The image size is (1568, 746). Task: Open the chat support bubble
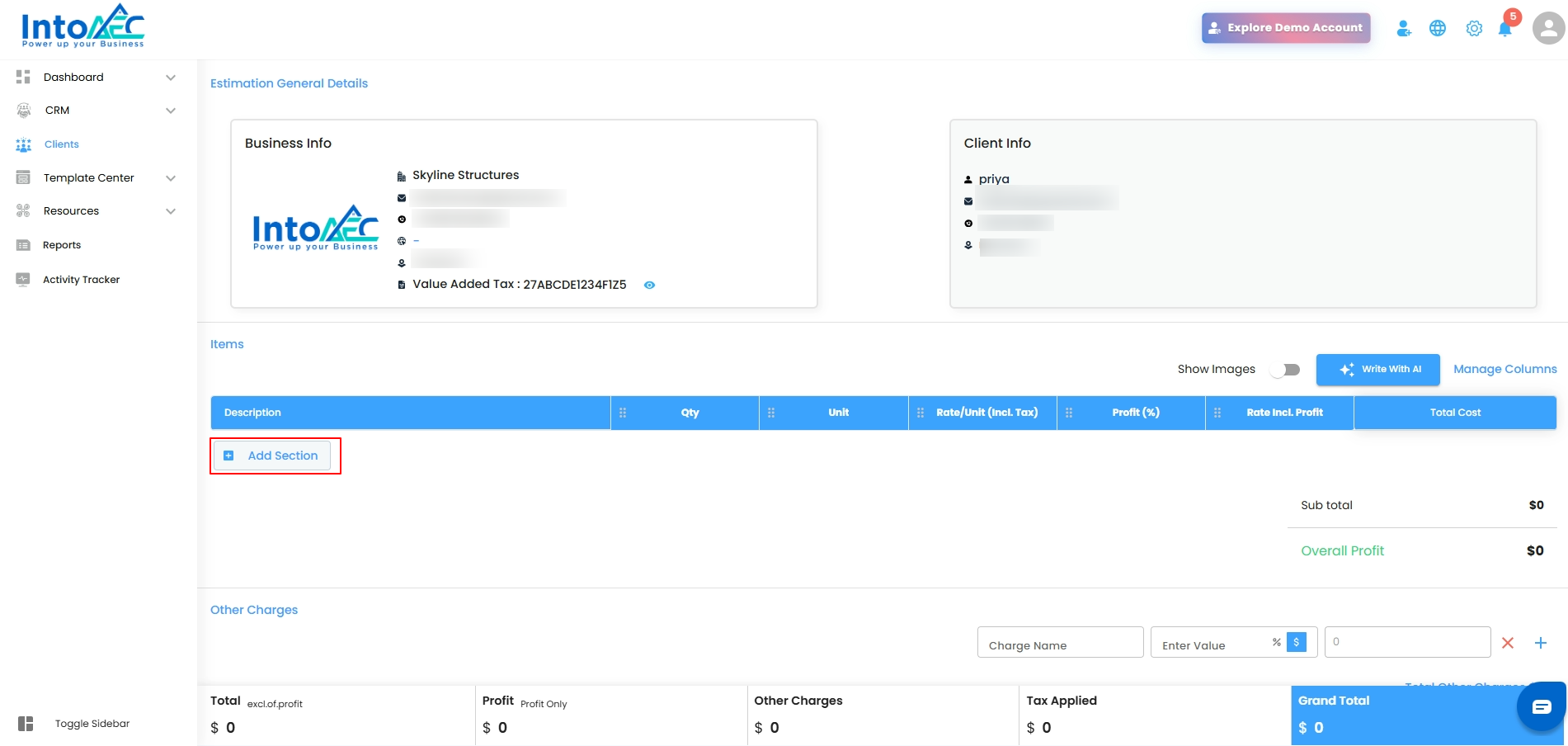pos(1542,706)
